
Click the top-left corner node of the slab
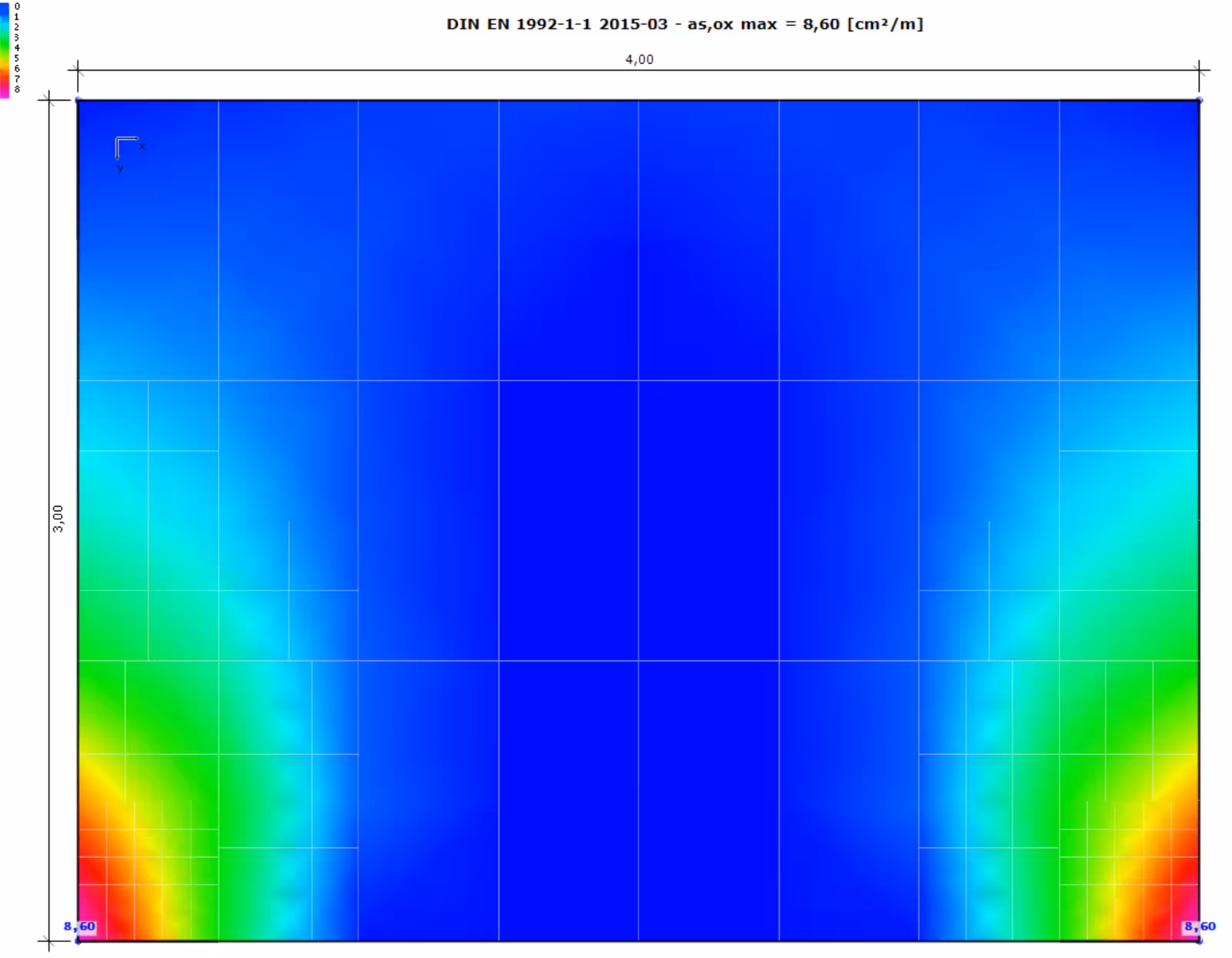78,100
